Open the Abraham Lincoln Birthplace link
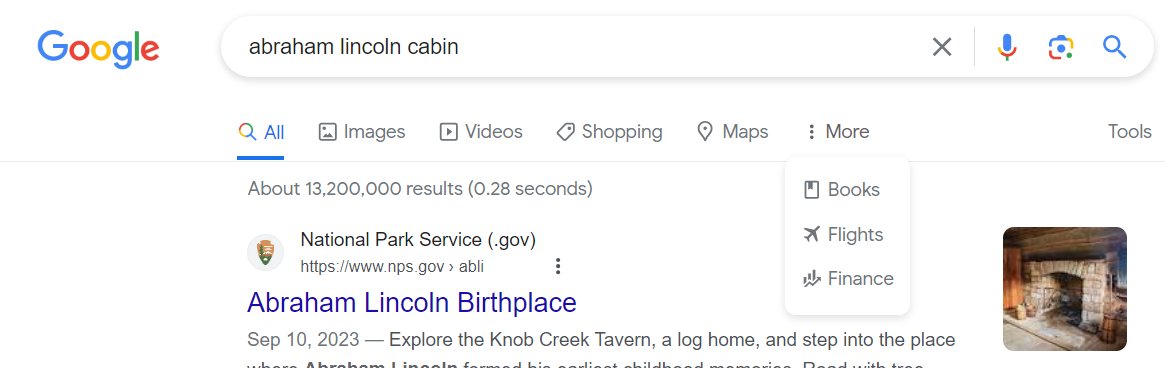Screen dimensions: 1165x368 tap(412, 303)
